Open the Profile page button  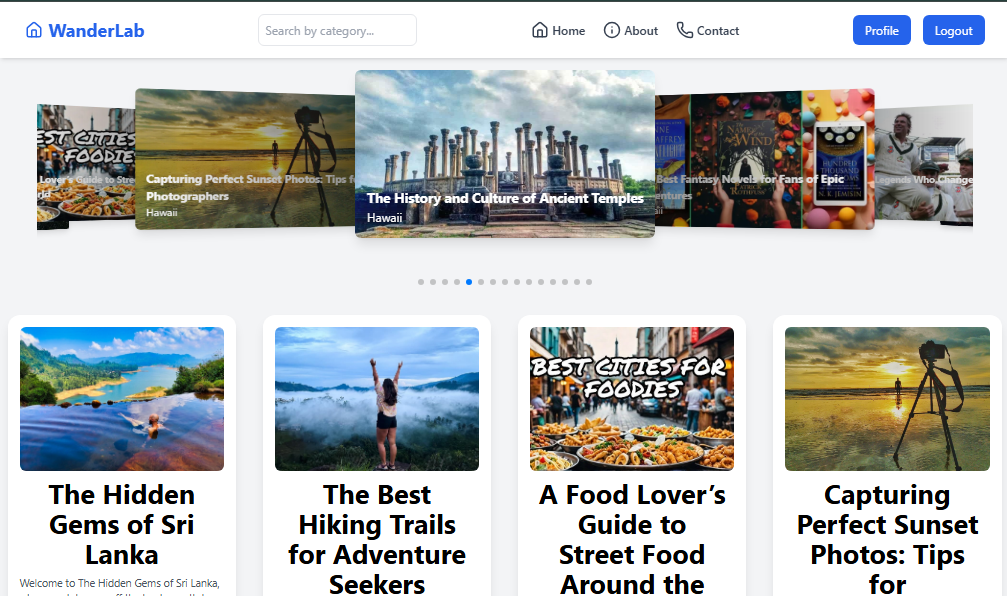click(881, 30)
